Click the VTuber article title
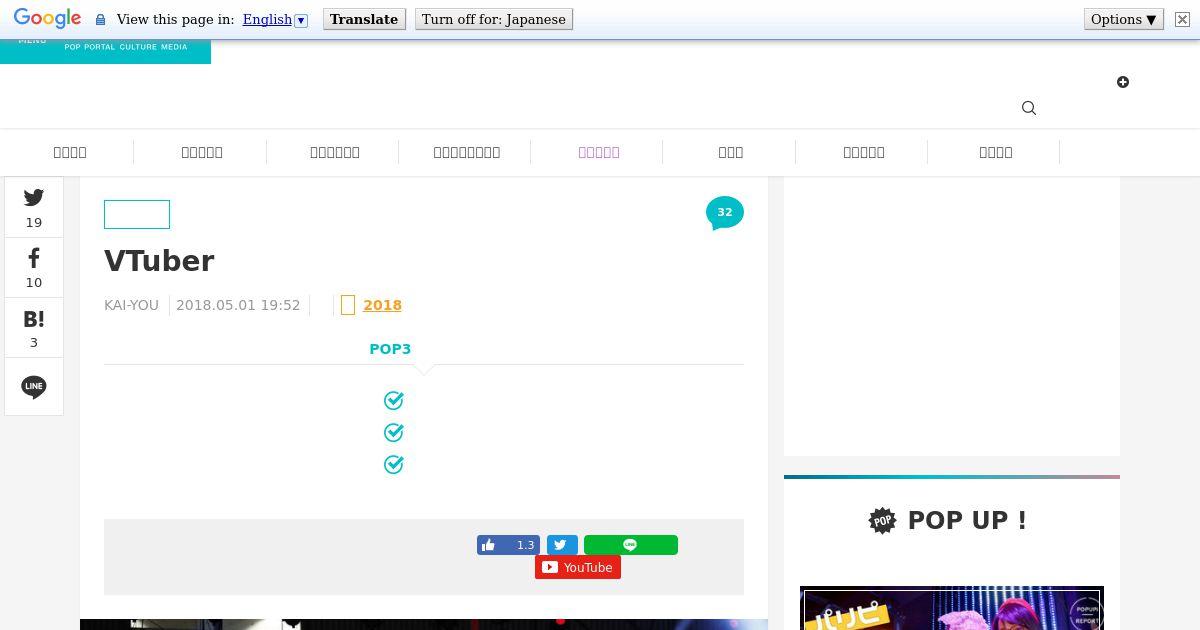Screen dimensions: 1200x630 (159, 261)
